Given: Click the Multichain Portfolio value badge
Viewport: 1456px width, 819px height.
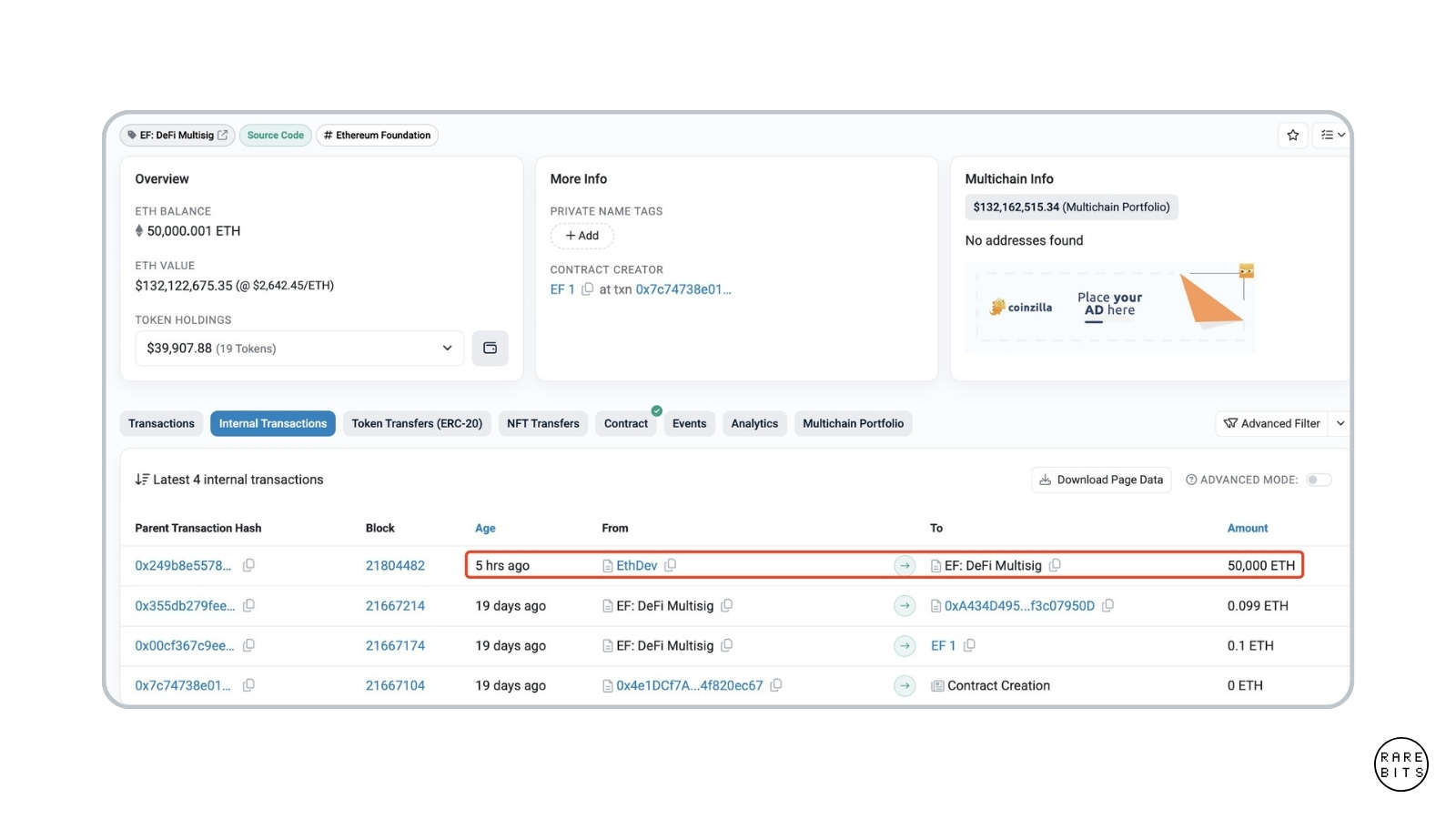Looking at the screenshot, I should tap(1071, 207).
